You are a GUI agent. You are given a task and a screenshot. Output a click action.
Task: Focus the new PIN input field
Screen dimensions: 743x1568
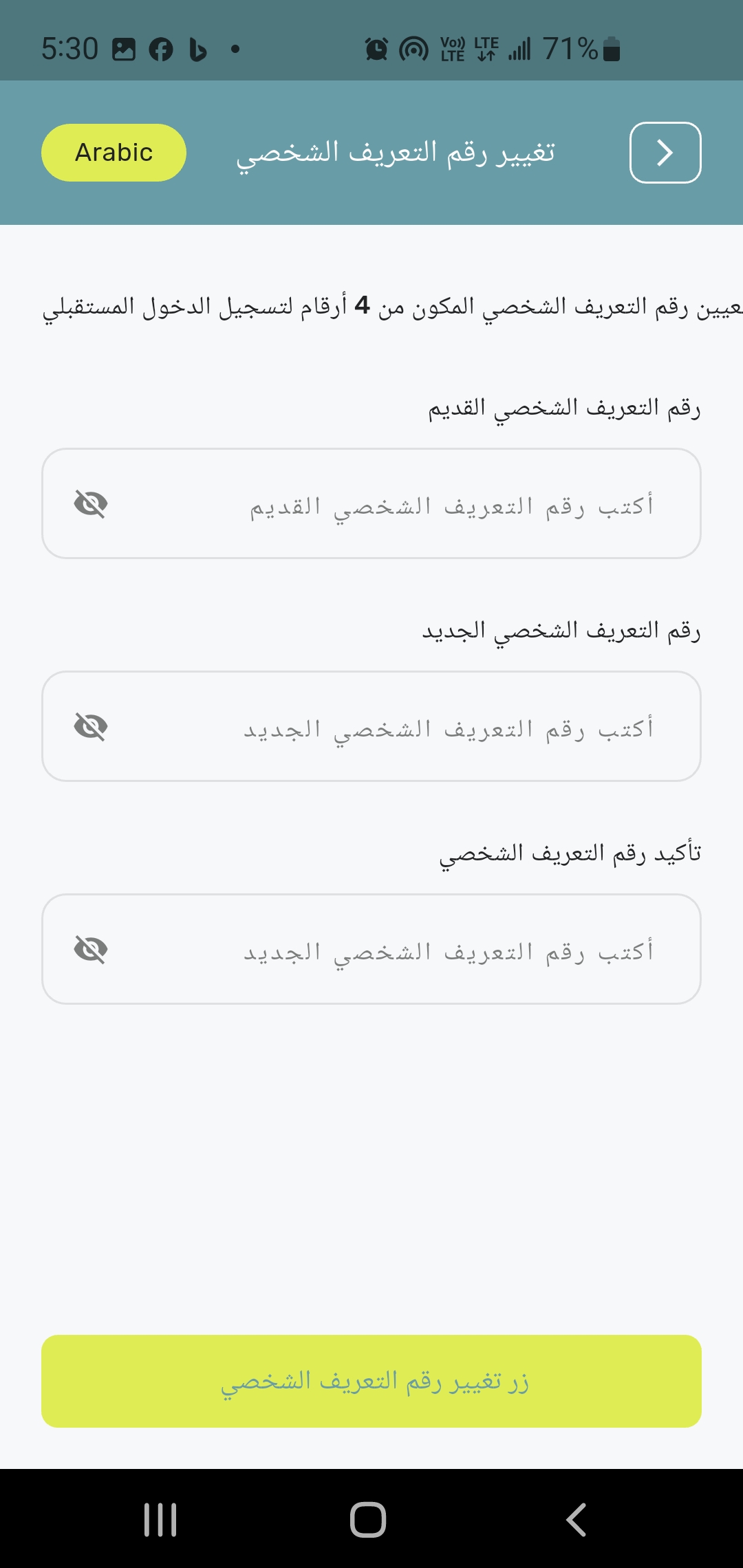(413, 727)
